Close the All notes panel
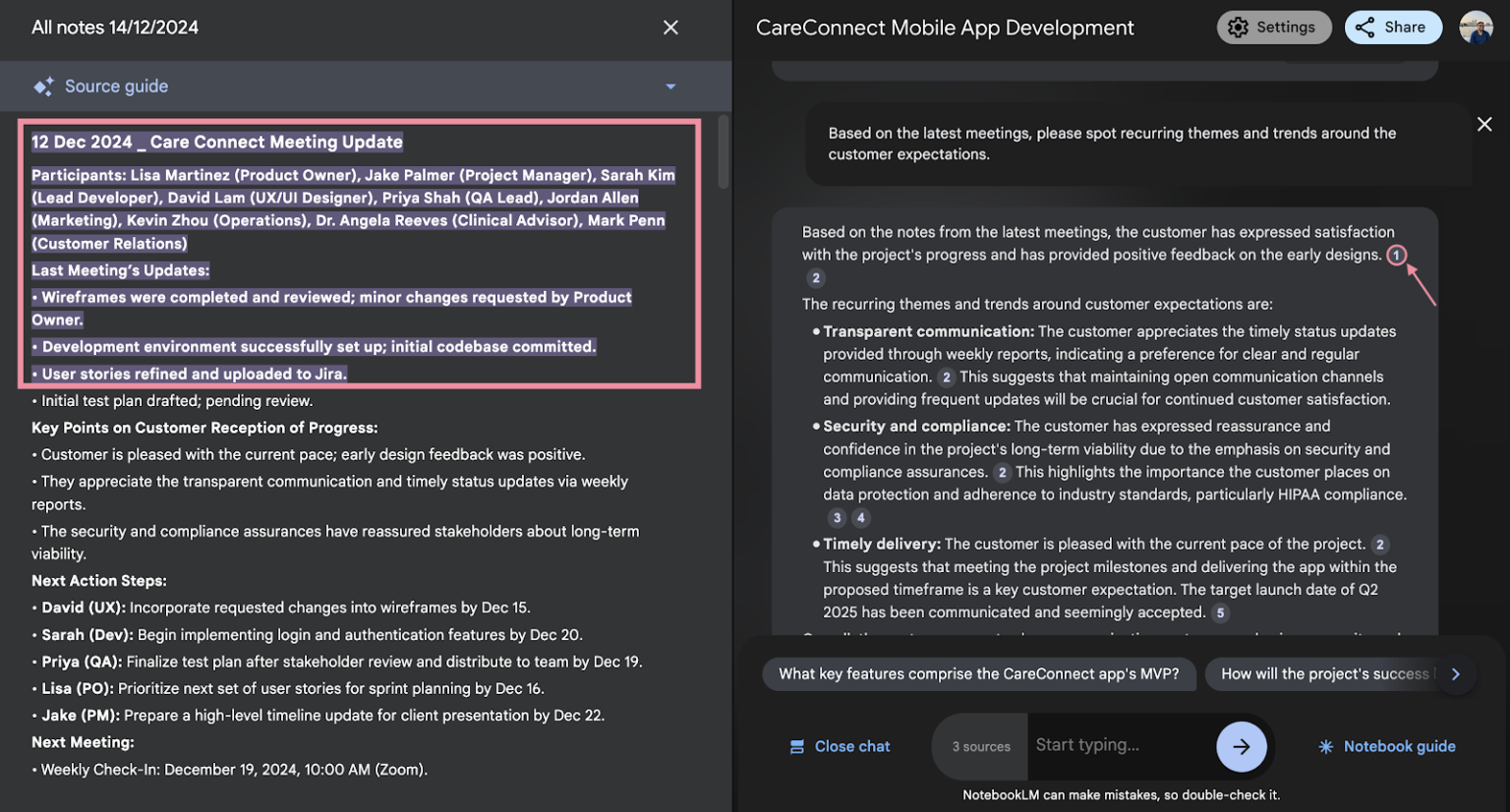Screen dimensions: 1510x812 (x=670, y=27)
